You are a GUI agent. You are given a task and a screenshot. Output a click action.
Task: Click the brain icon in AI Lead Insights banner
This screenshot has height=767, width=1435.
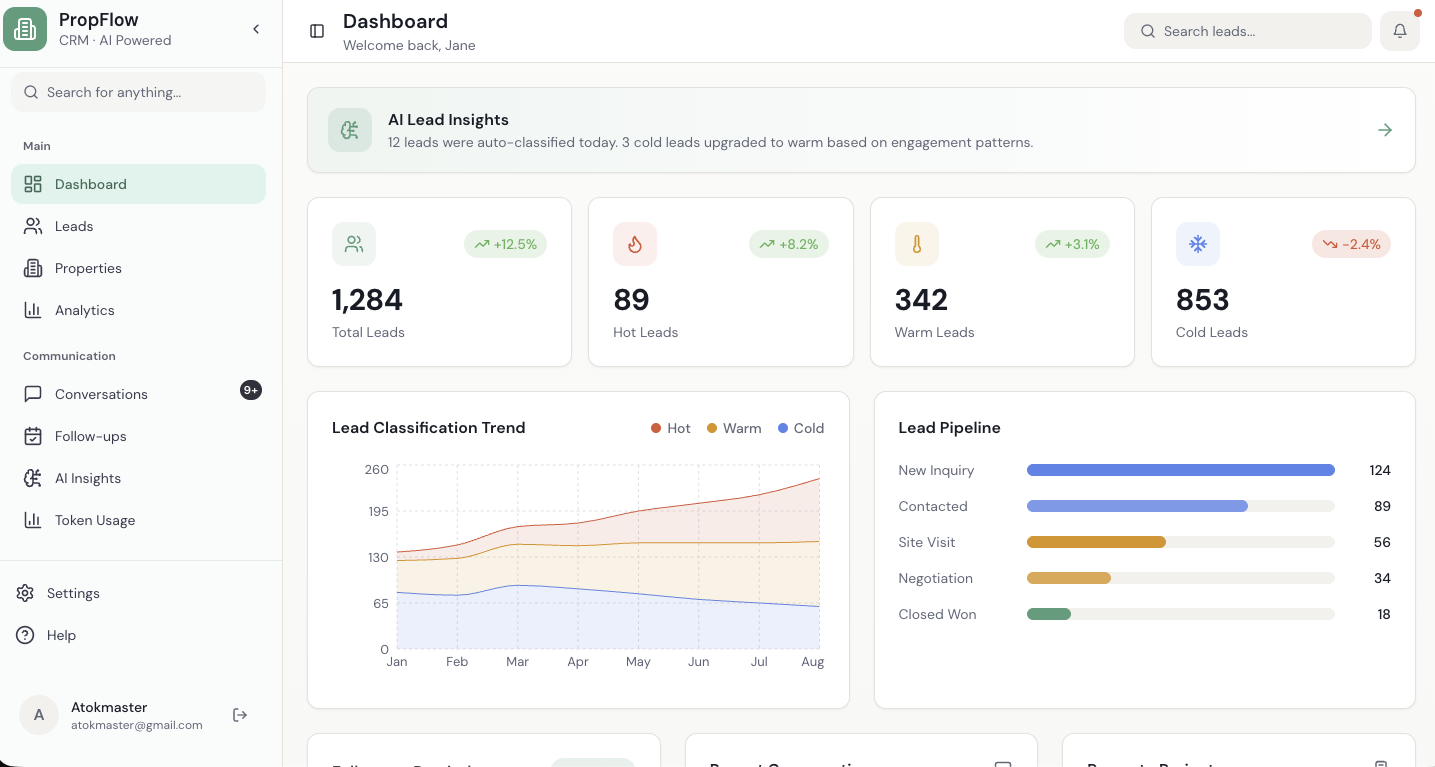pyautogui.click(x=350, y=130)
